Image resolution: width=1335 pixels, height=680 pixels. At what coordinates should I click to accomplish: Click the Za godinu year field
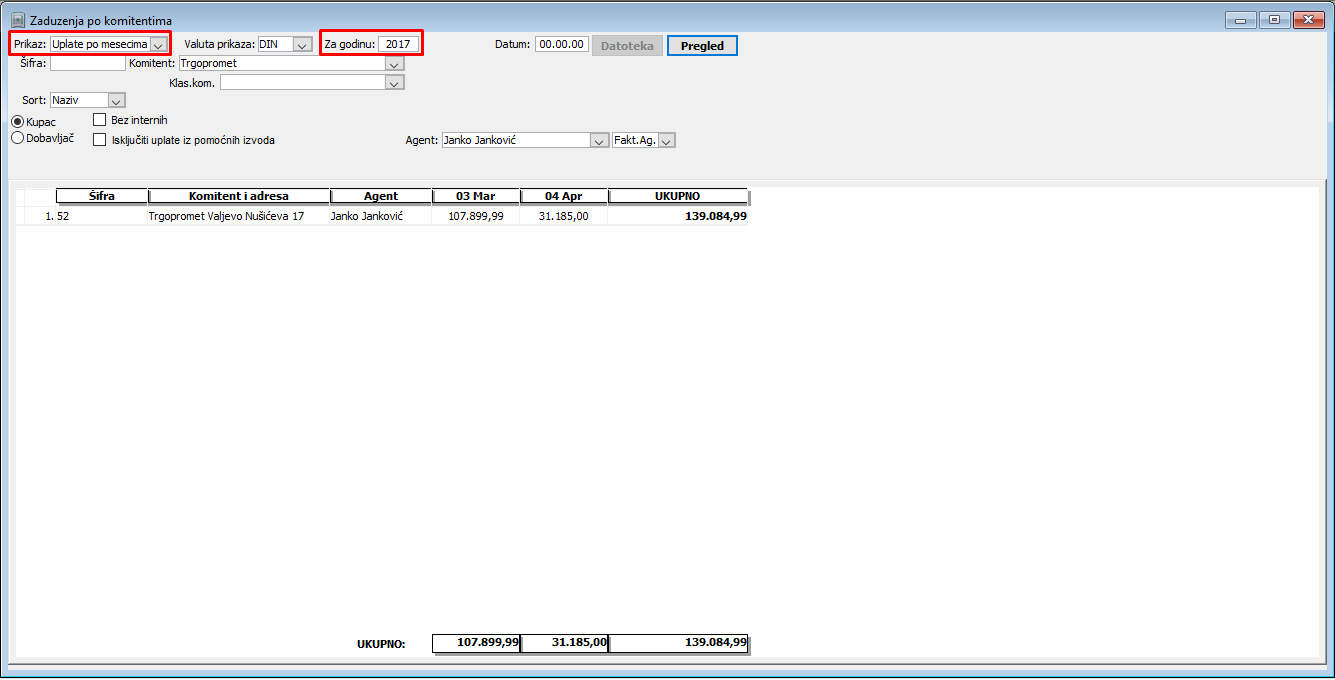click(398, 45)
